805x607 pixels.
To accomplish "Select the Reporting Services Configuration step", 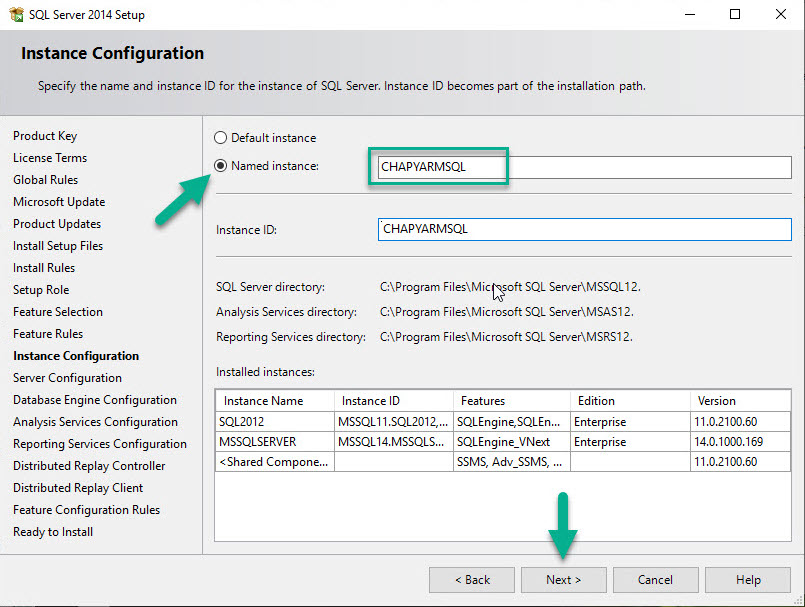I will [100, 444].
